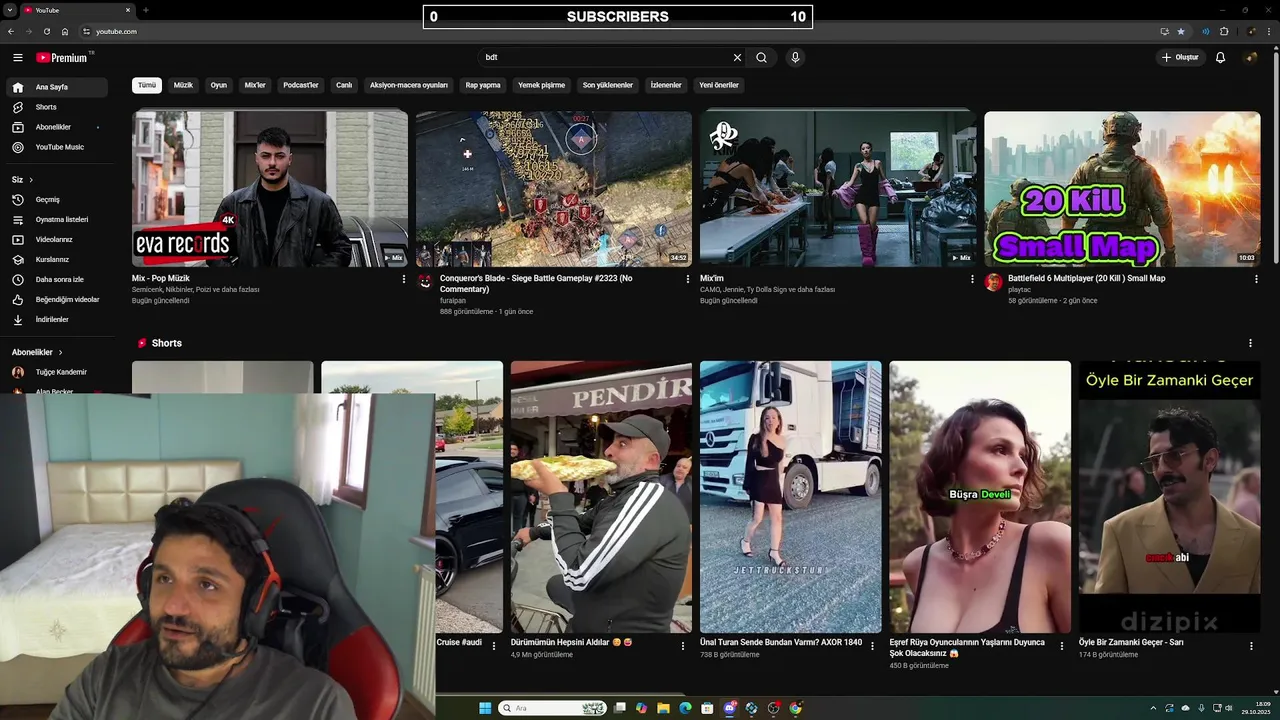This screenshot has height=720, width=1280.
Task: Reload the page in Chrome
Action: (46, 31)
